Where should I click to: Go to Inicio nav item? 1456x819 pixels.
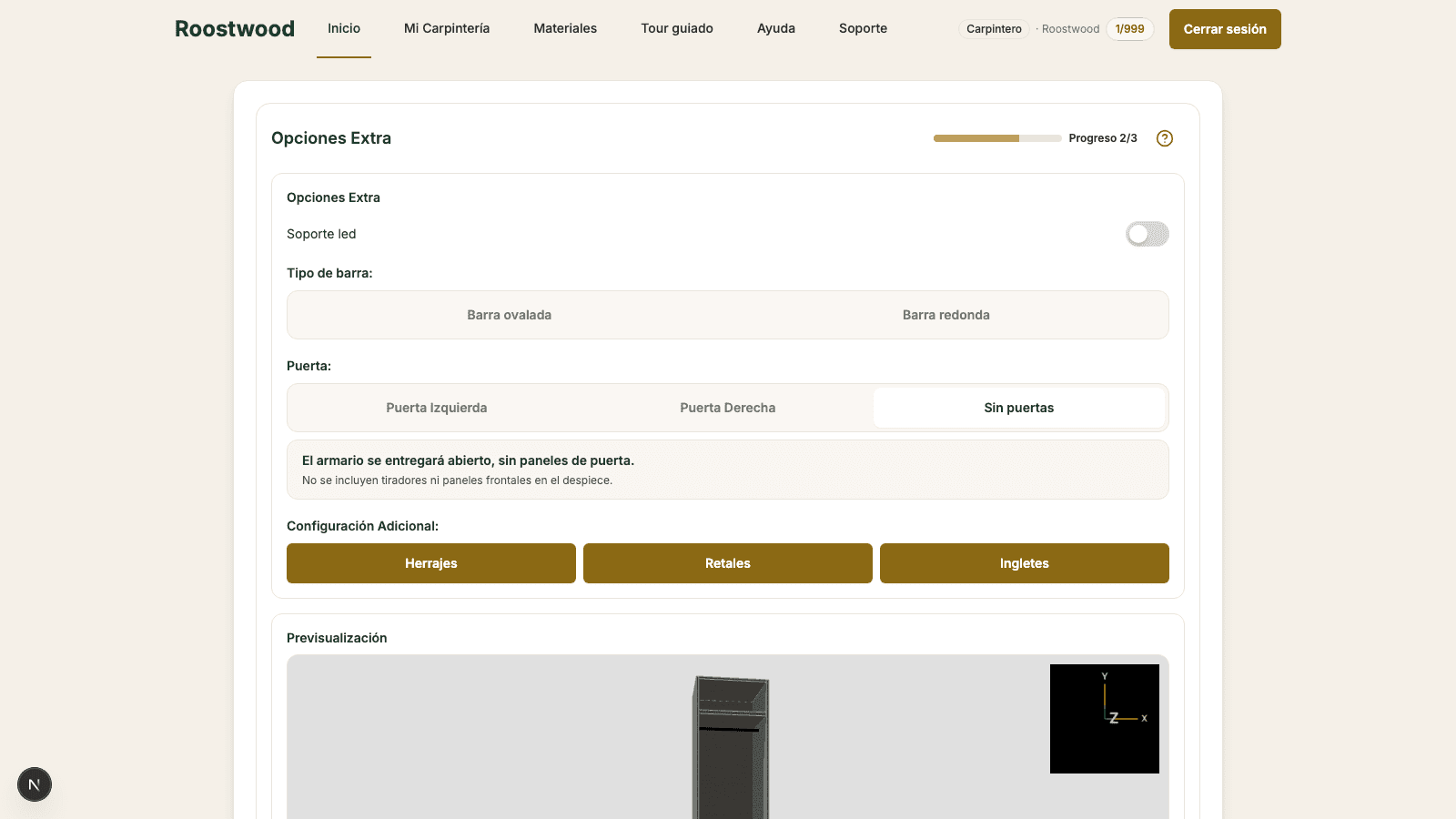[x=344, y=28]
